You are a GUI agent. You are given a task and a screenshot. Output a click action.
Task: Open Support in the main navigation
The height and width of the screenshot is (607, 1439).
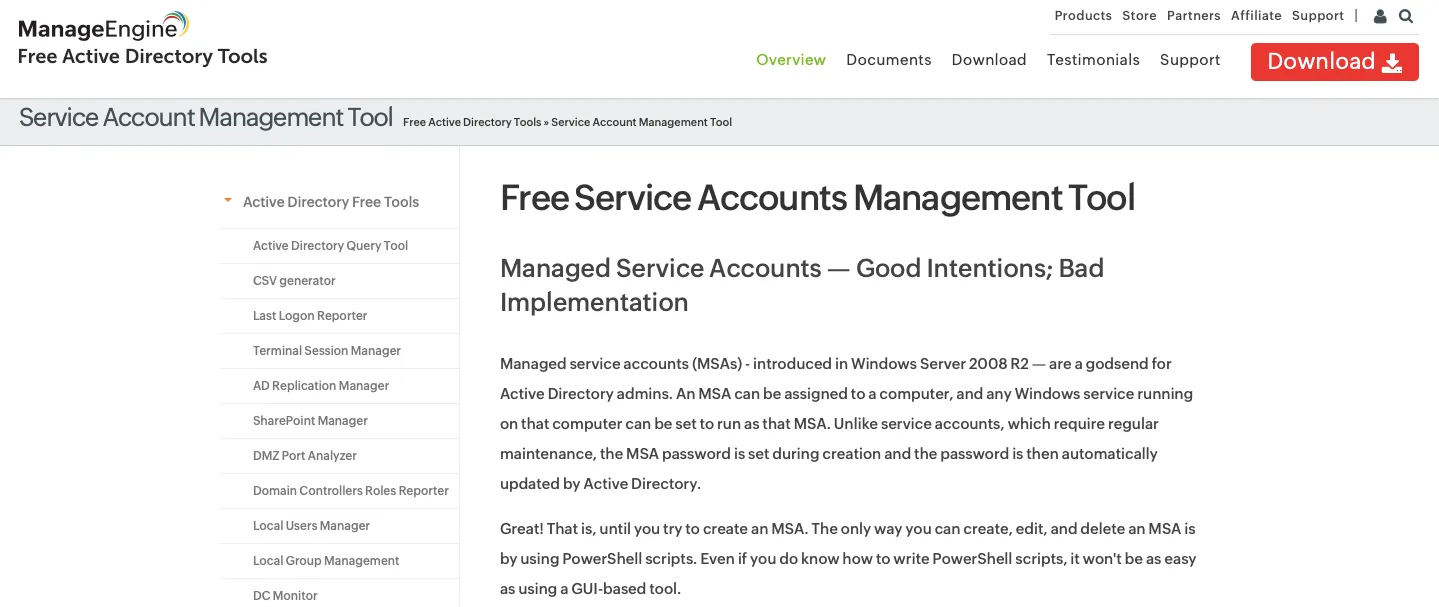1190,60
